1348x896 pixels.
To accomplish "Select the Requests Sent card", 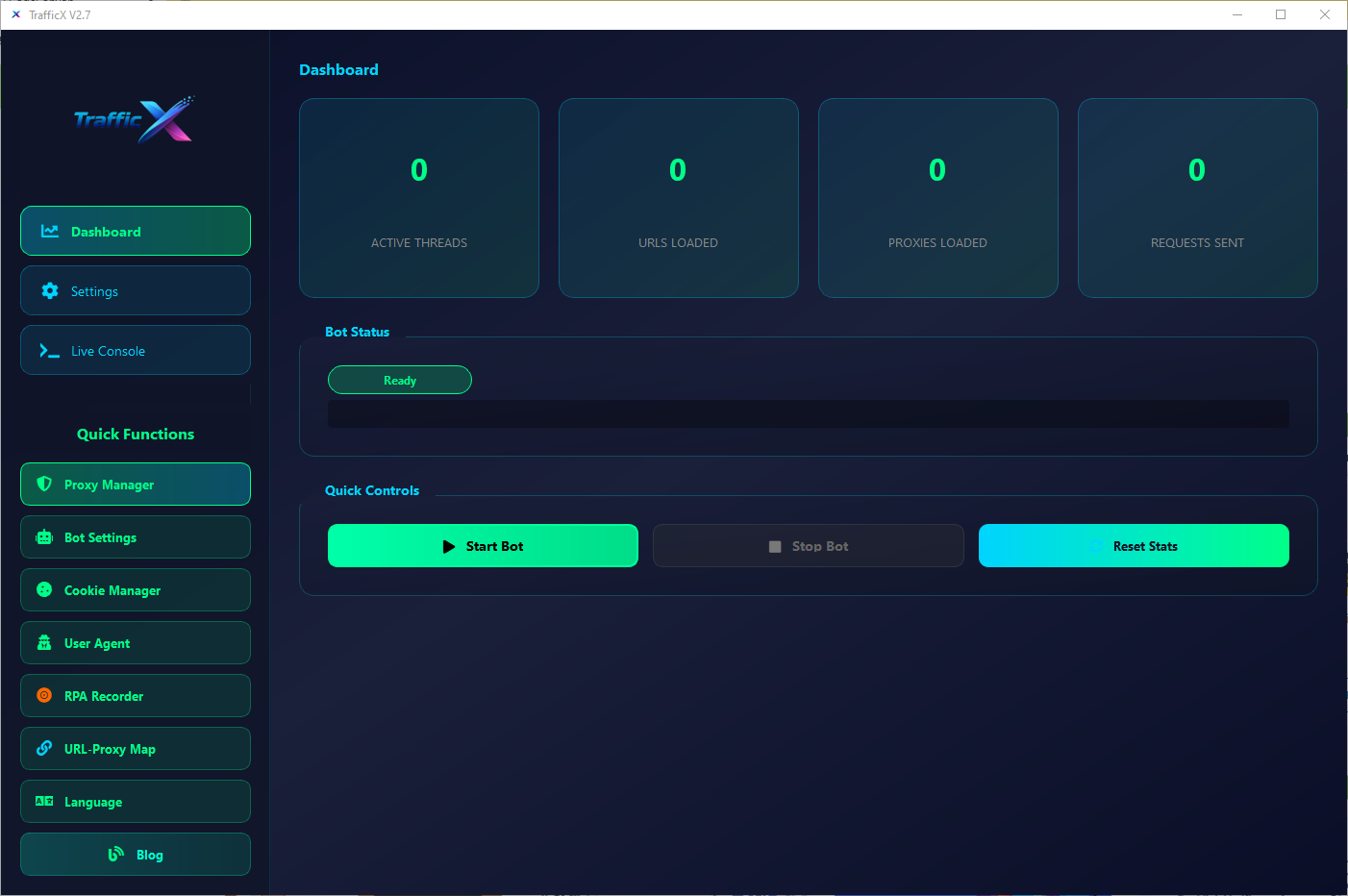I will click(x=1198, y=198).
